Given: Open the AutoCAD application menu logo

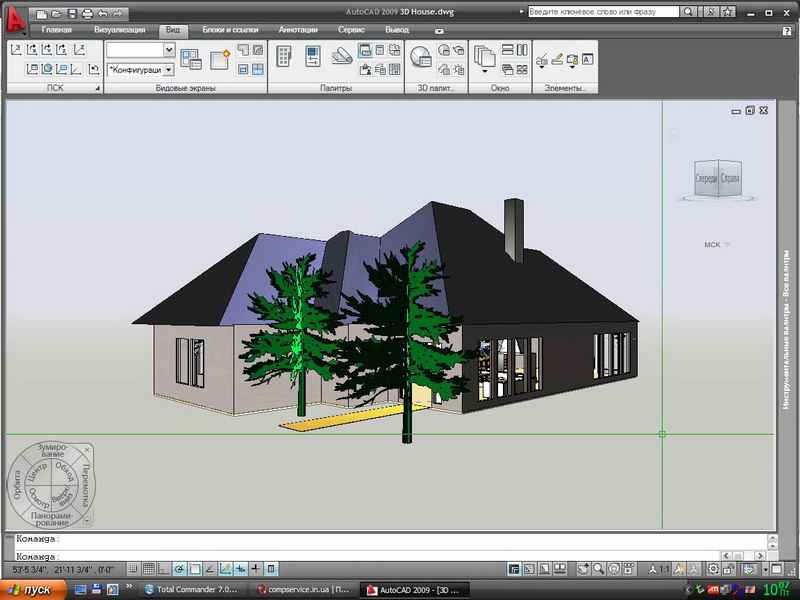Looking at the screenshot, I should pos(14,18).
